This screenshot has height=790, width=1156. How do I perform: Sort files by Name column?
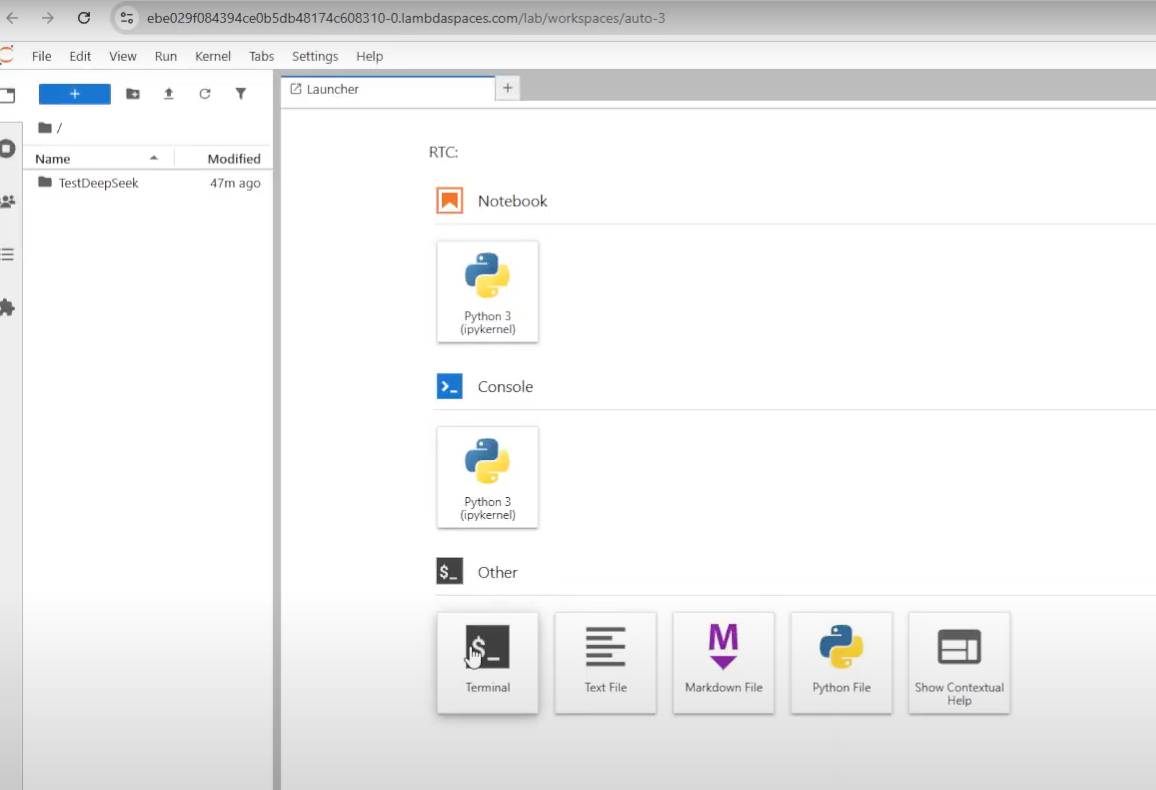point(97,158)
